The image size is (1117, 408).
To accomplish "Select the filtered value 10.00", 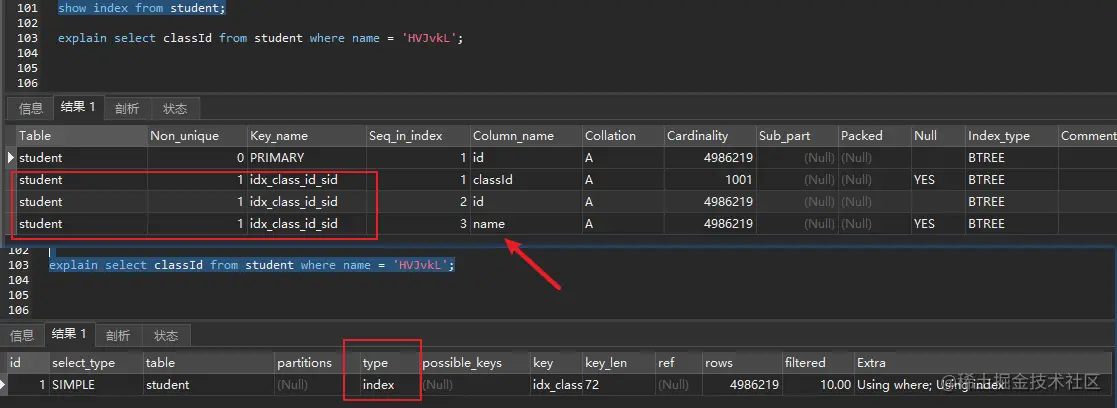I will click(818, 385).
